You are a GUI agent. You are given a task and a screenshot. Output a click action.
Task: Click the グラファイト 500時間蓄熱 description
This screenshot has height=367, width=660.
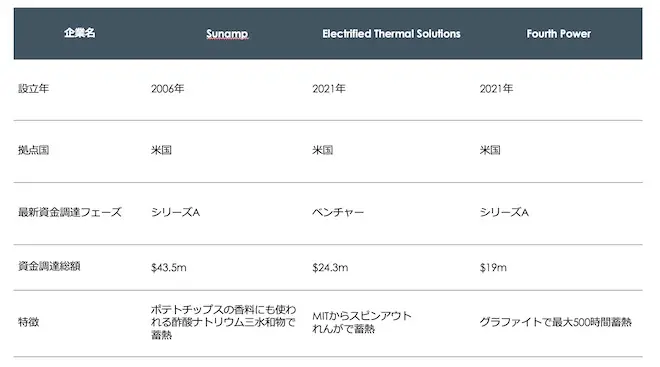(x=556, y=322)
